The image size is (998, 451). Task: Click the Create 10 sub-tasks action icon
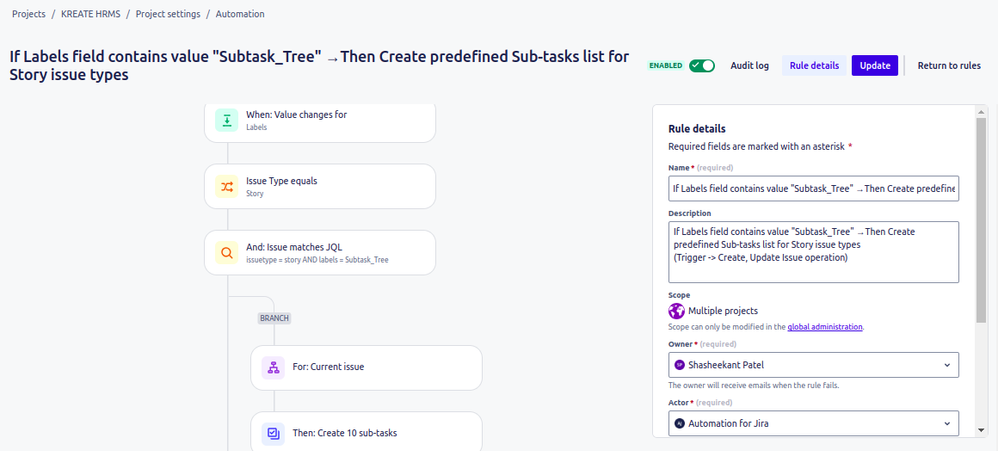pyautogui.click(x=273, y=434)
